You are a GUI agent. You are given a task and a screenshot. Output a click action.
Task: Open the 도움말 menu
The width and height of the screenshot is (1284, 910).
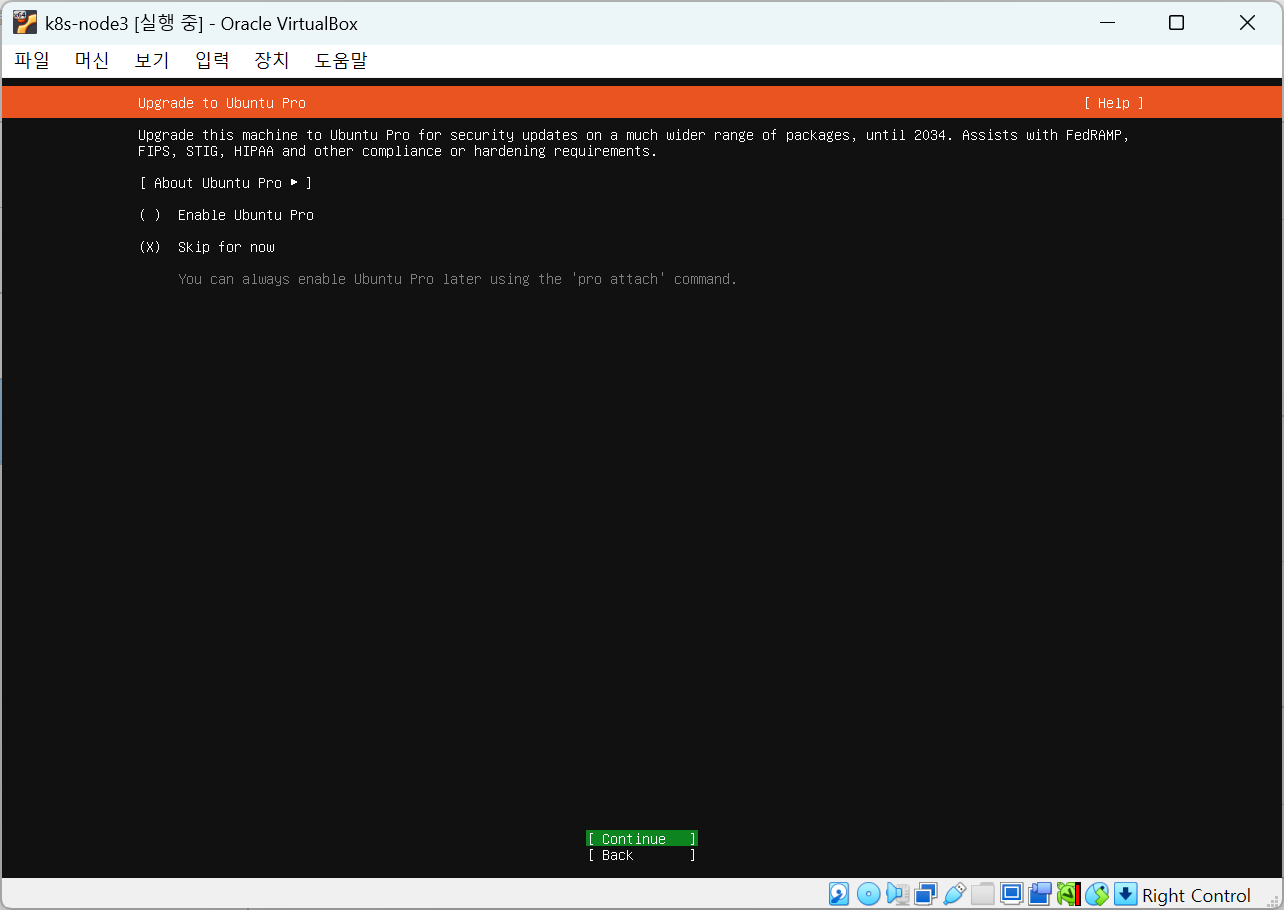(x=341, y=60)
